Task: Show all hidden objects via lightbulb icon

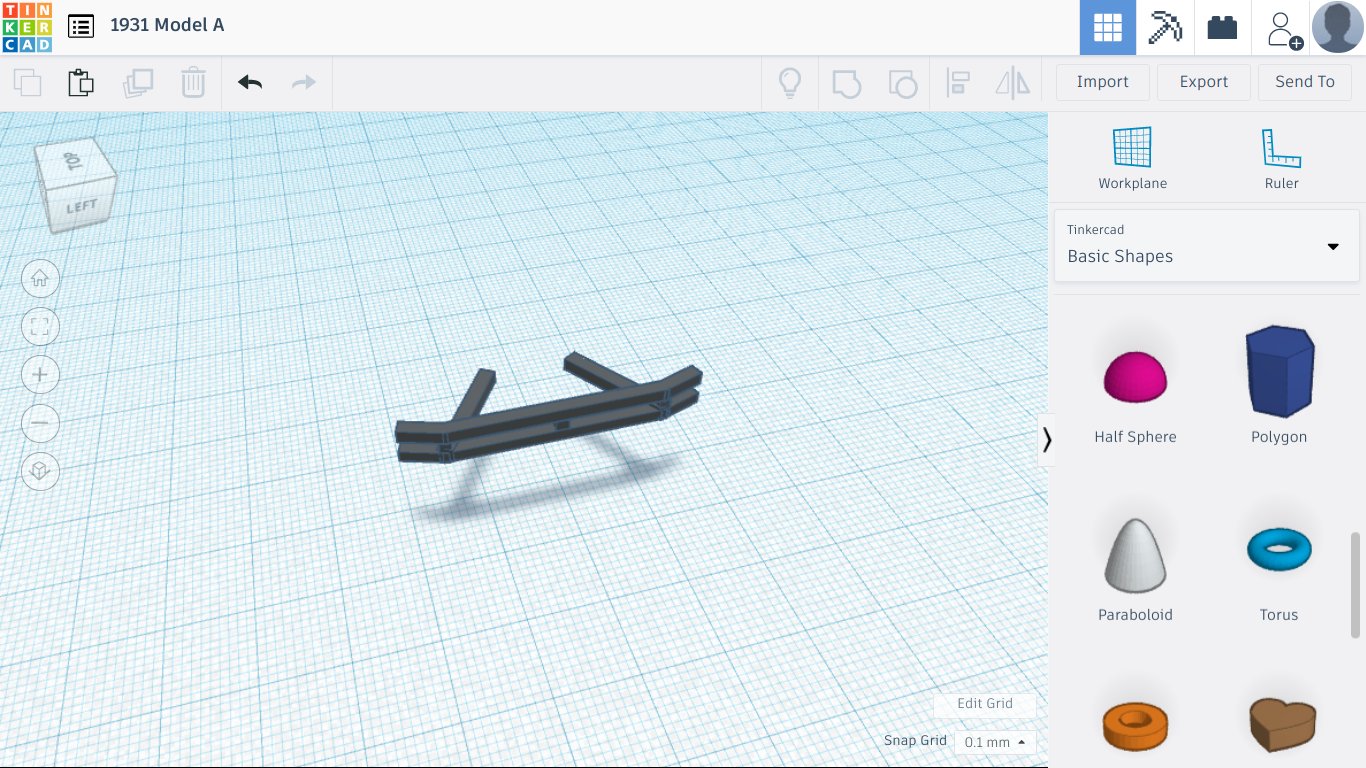Action: pos(790,83)
